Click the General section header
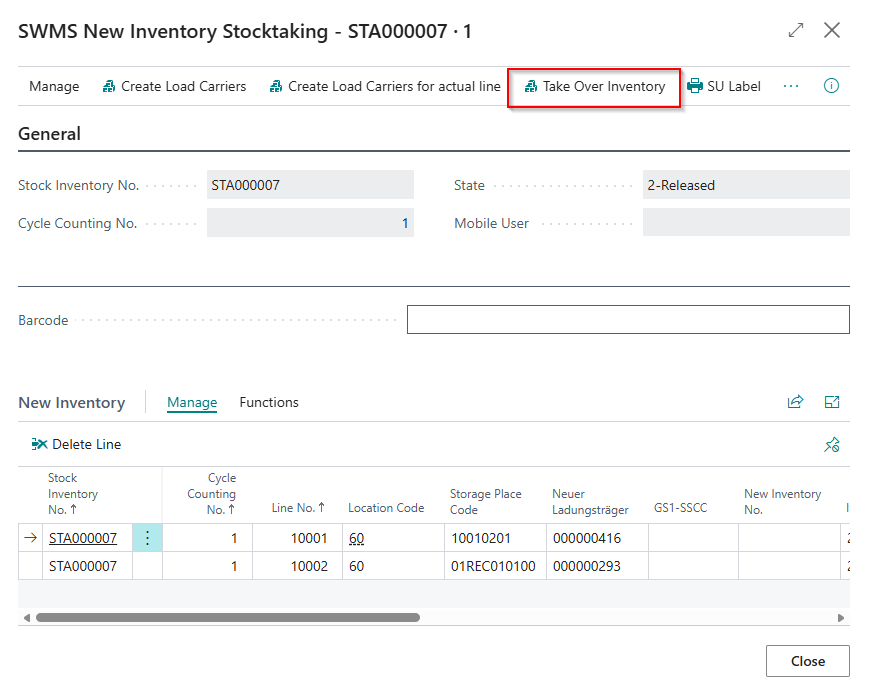Screen dimensions: 869x690 [x=49, y=134]
